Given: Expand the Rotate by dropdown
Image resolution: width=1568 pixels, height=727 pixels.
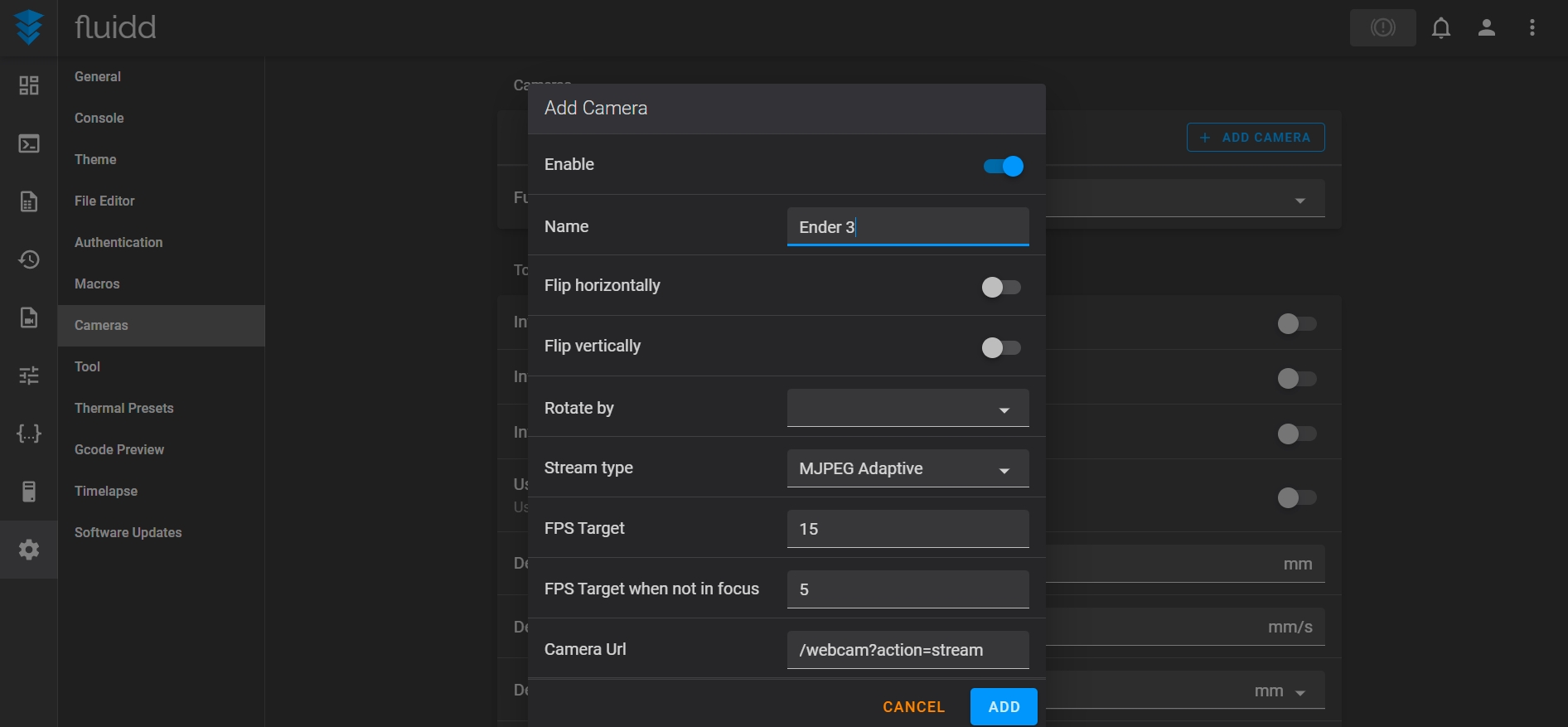Looking at the screenshot, I should (x=907, y=409).
